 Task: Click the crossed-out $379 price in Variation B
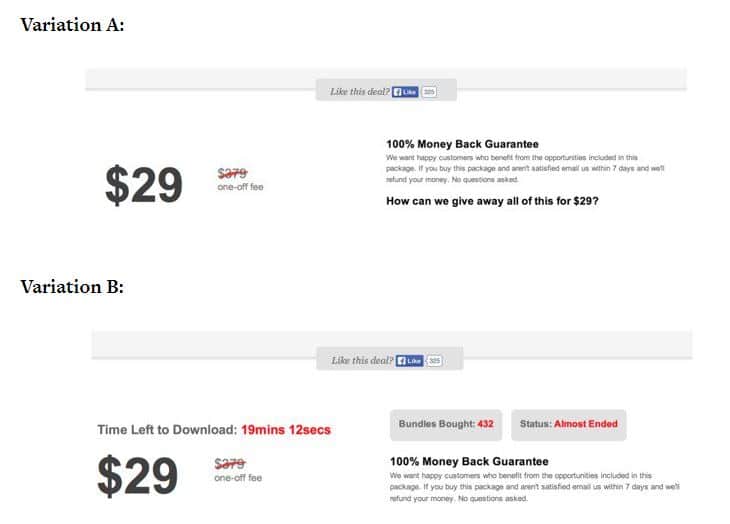pos(230,463)
